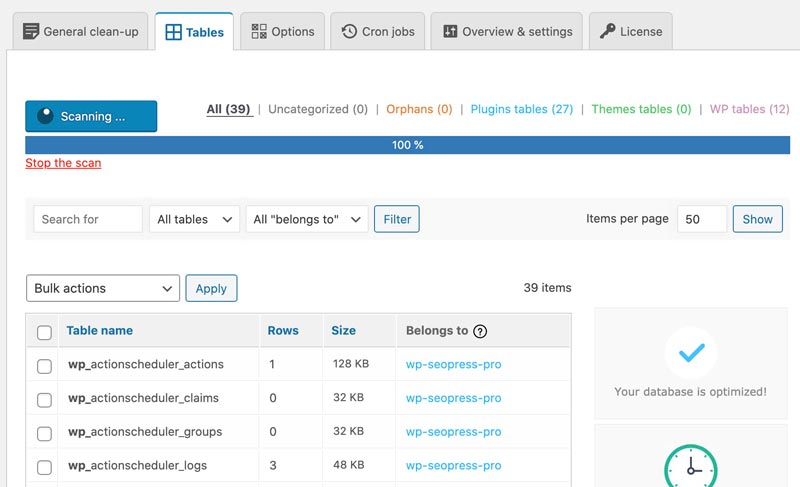Screen dimensions: 800x487
Task: Open the All "belongs to" dropdown
Action: 307,219
